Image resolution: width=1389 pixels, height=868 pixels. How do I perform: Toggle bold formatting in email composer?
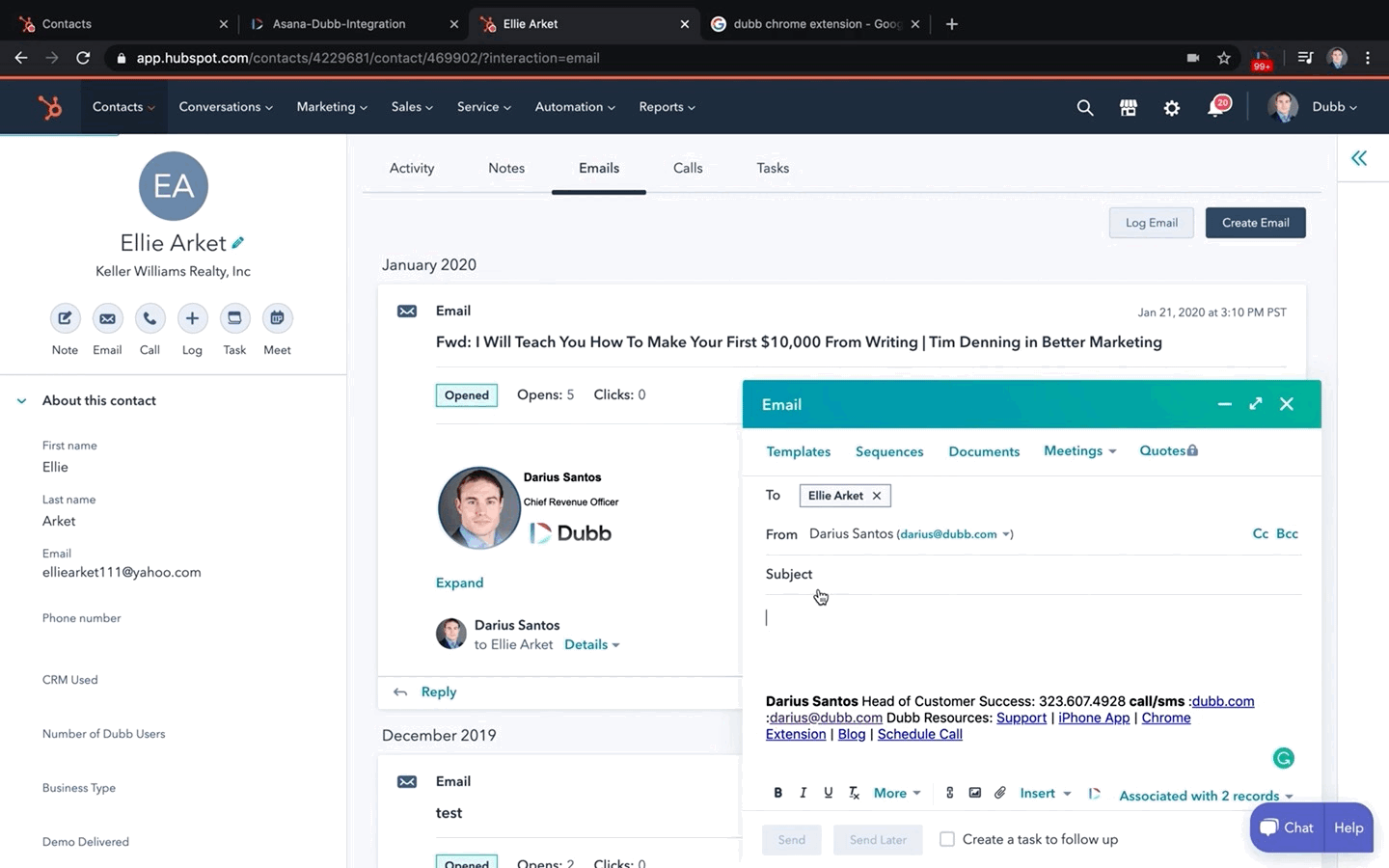(x=777, y=793)
